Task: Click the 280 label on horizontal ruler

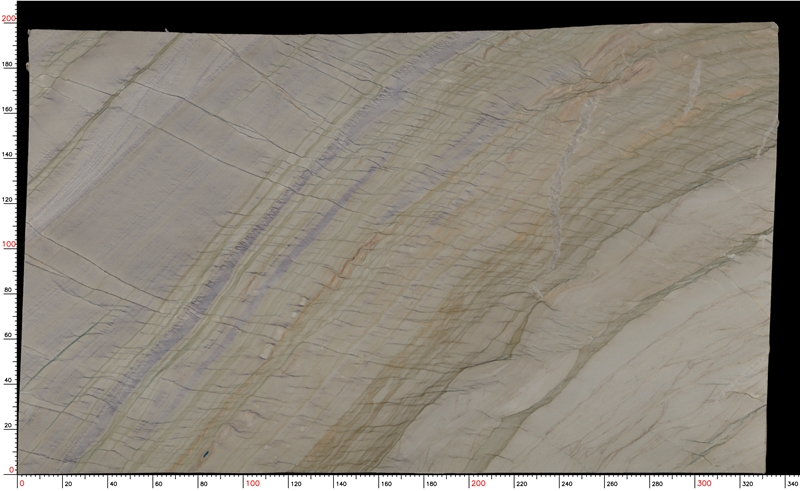Action: point(657,483)
